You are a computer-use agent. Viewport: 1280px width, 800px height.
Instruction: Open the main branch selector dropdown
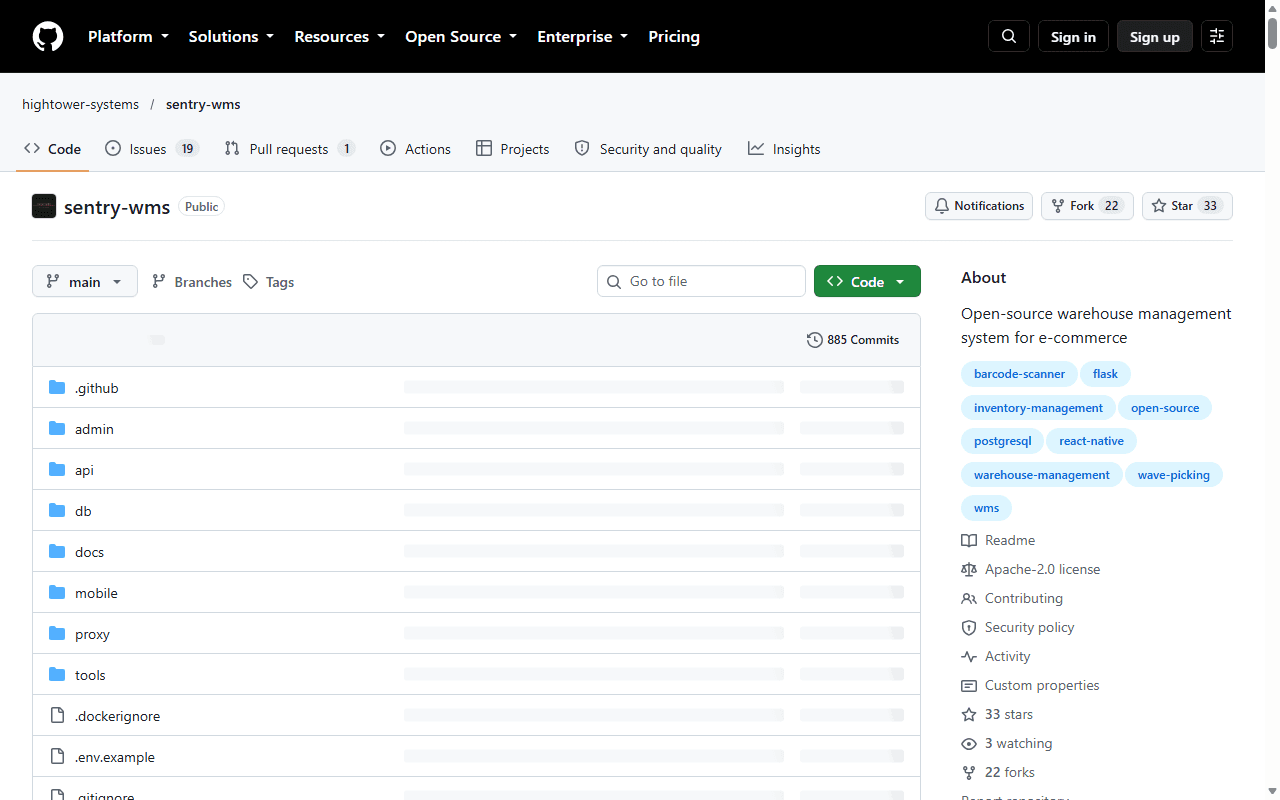(85, 282)
